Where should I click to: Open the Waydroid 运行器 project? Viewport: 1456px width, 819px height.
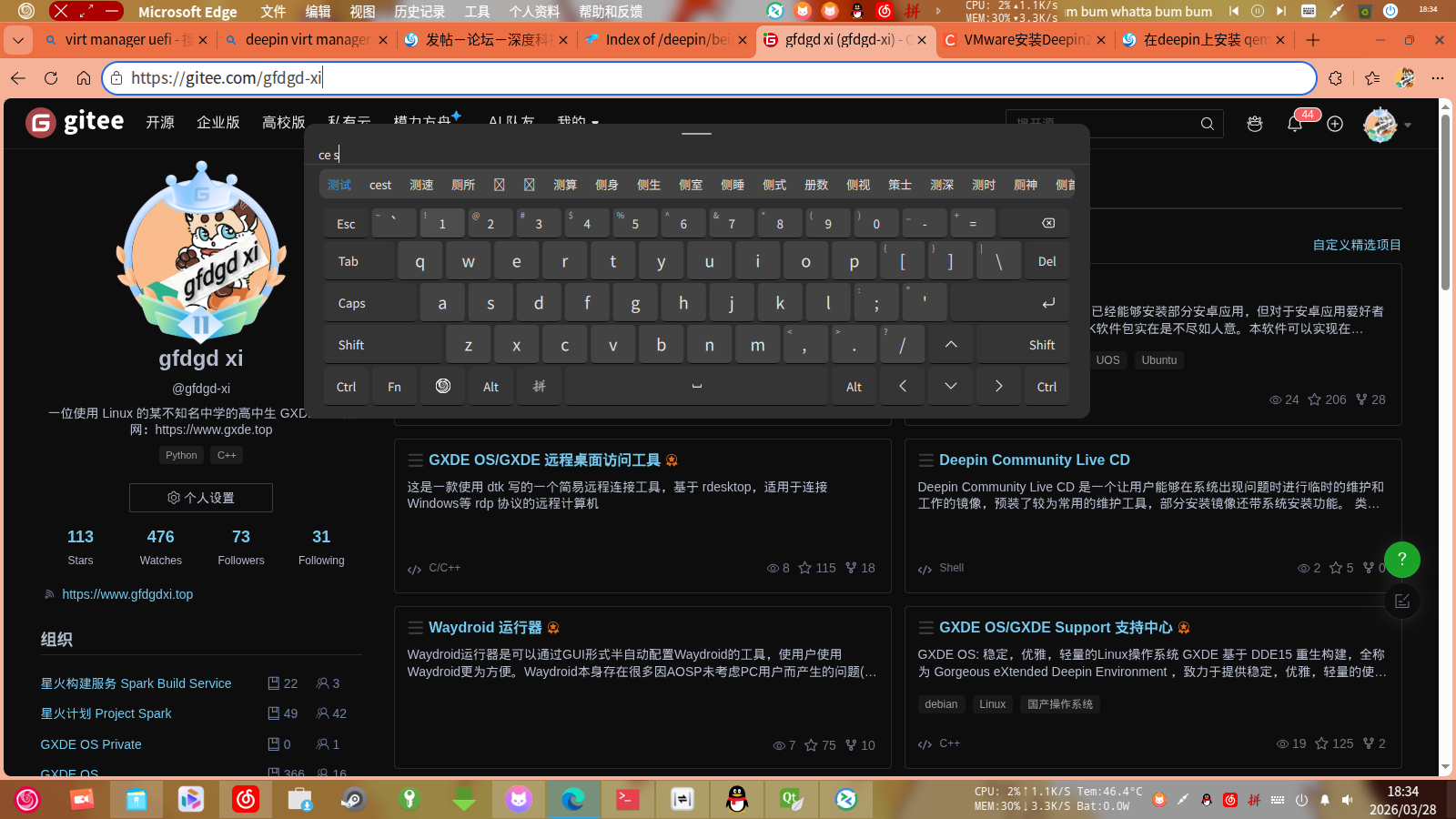tap(485, 628)
